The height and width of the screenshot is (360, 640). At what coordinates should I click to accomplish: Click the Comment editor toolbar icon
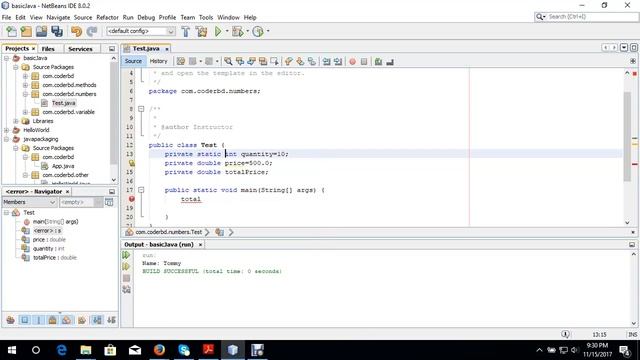pos(378,61)
